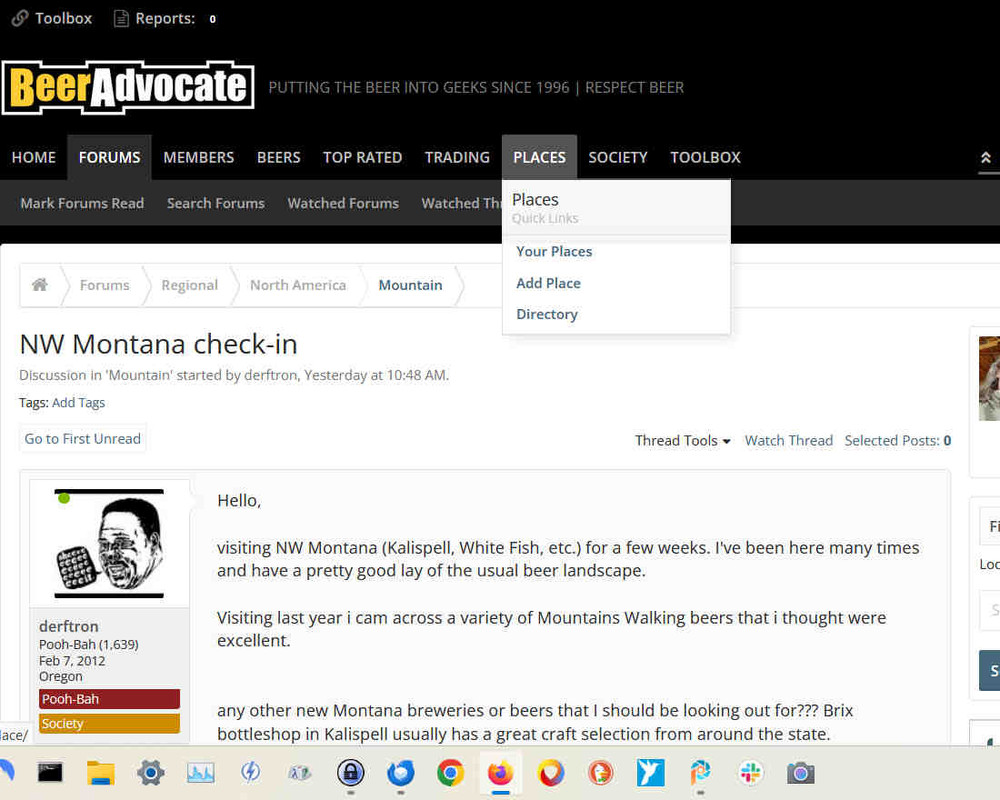This screenshot has height=800, width=1000.
Task: Select Your Places from Places menu
Action: click(554, 251)
